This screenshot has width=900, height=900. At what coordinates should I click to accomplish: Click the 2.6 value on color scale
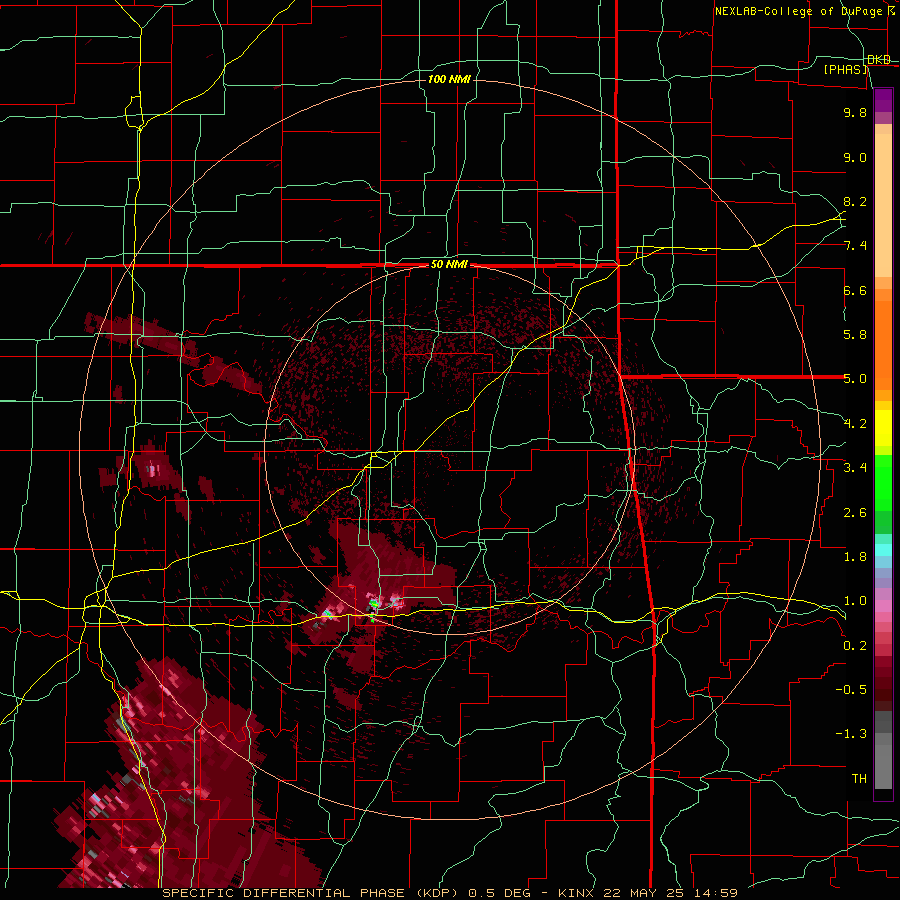click(855, 513)
